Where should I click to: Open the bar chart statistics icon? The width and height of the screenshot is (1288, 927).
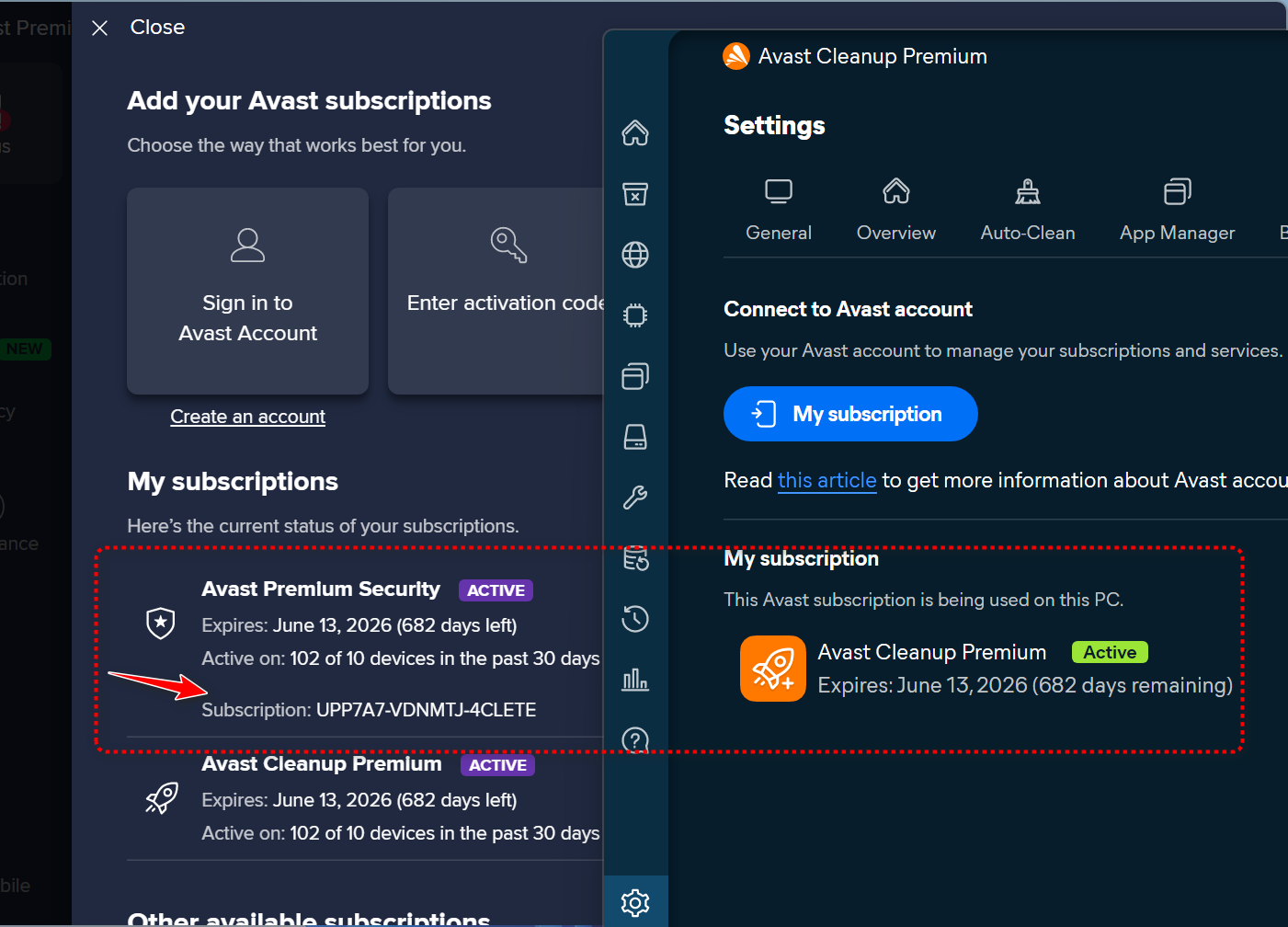[x=635, y=680]
